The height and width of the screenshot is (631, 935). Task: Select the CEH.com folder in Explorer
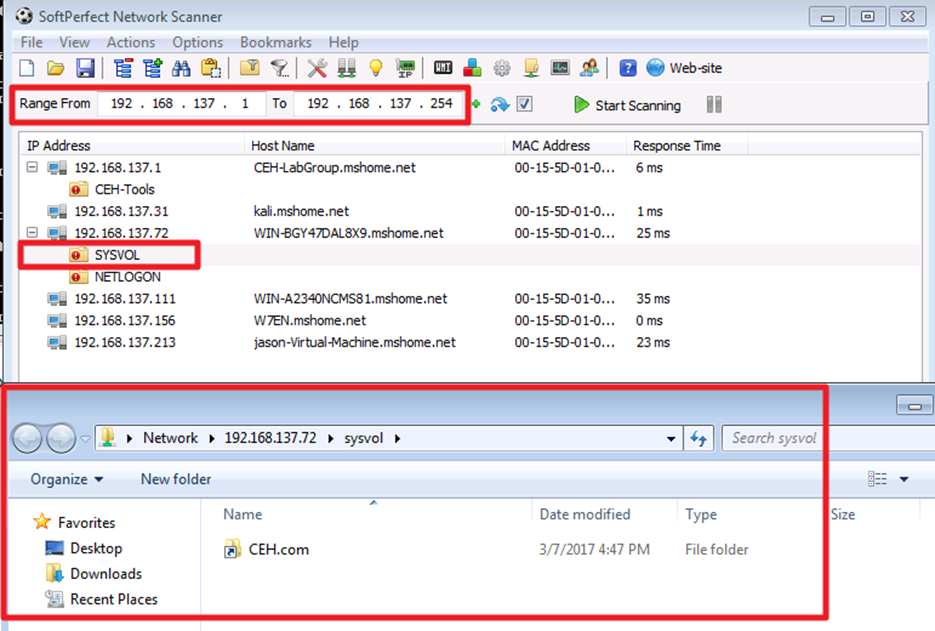(x=266, y=549)
